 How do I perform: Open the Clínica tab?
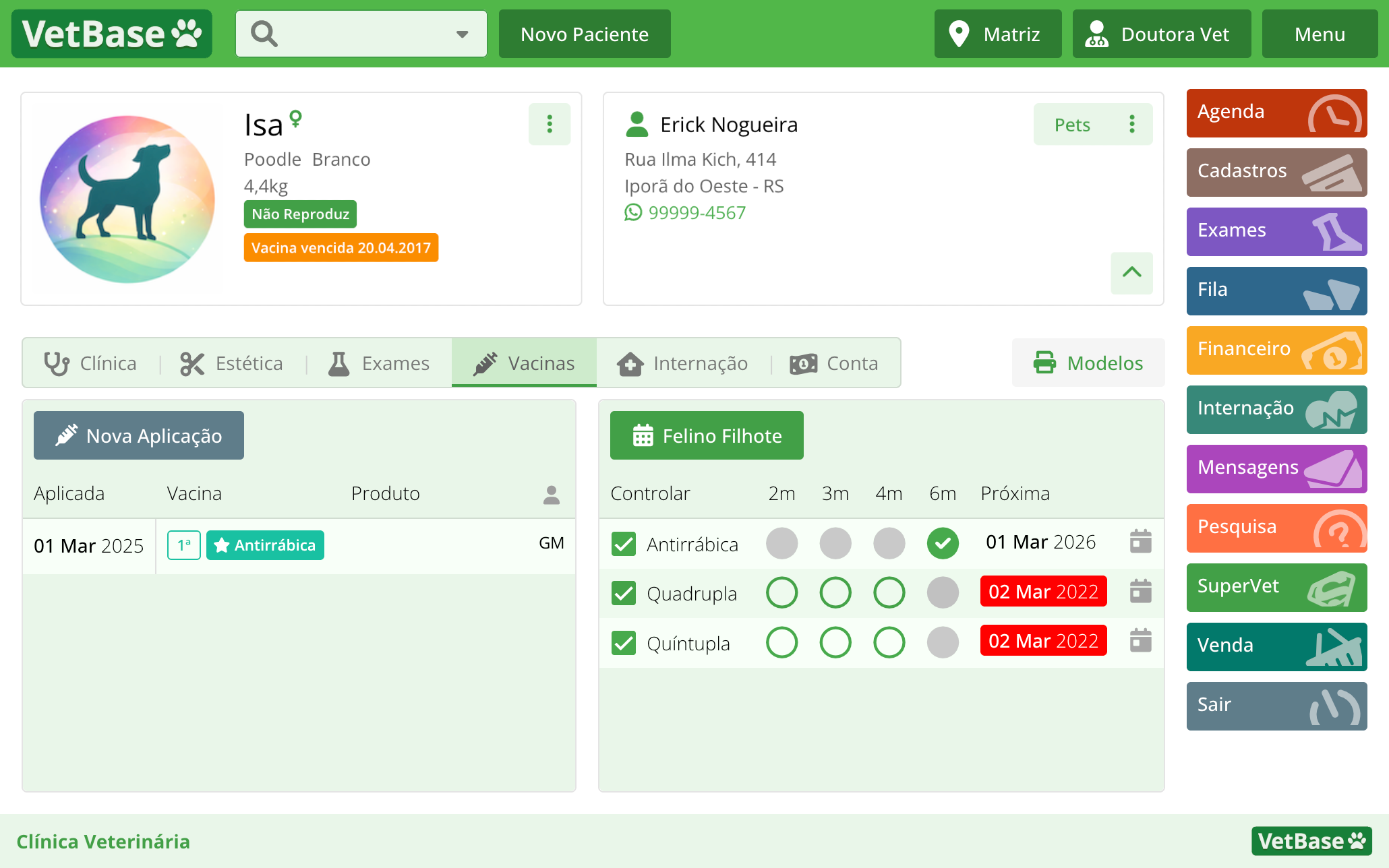91,363
